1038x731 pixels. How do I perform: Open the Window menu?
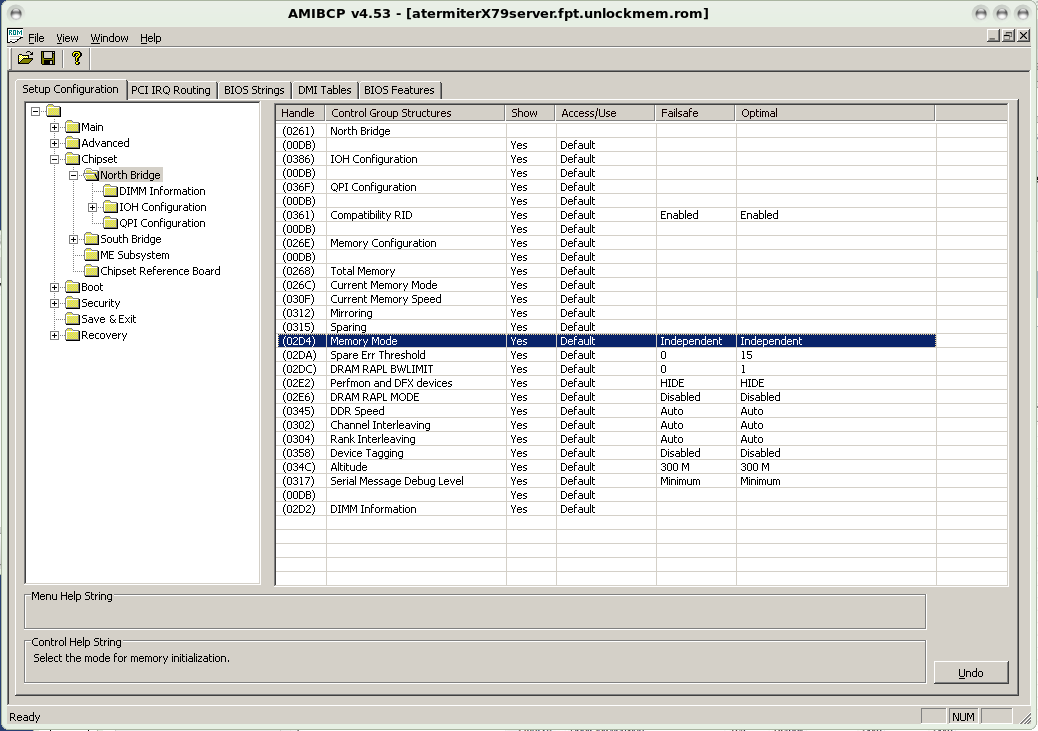point(109,38)
